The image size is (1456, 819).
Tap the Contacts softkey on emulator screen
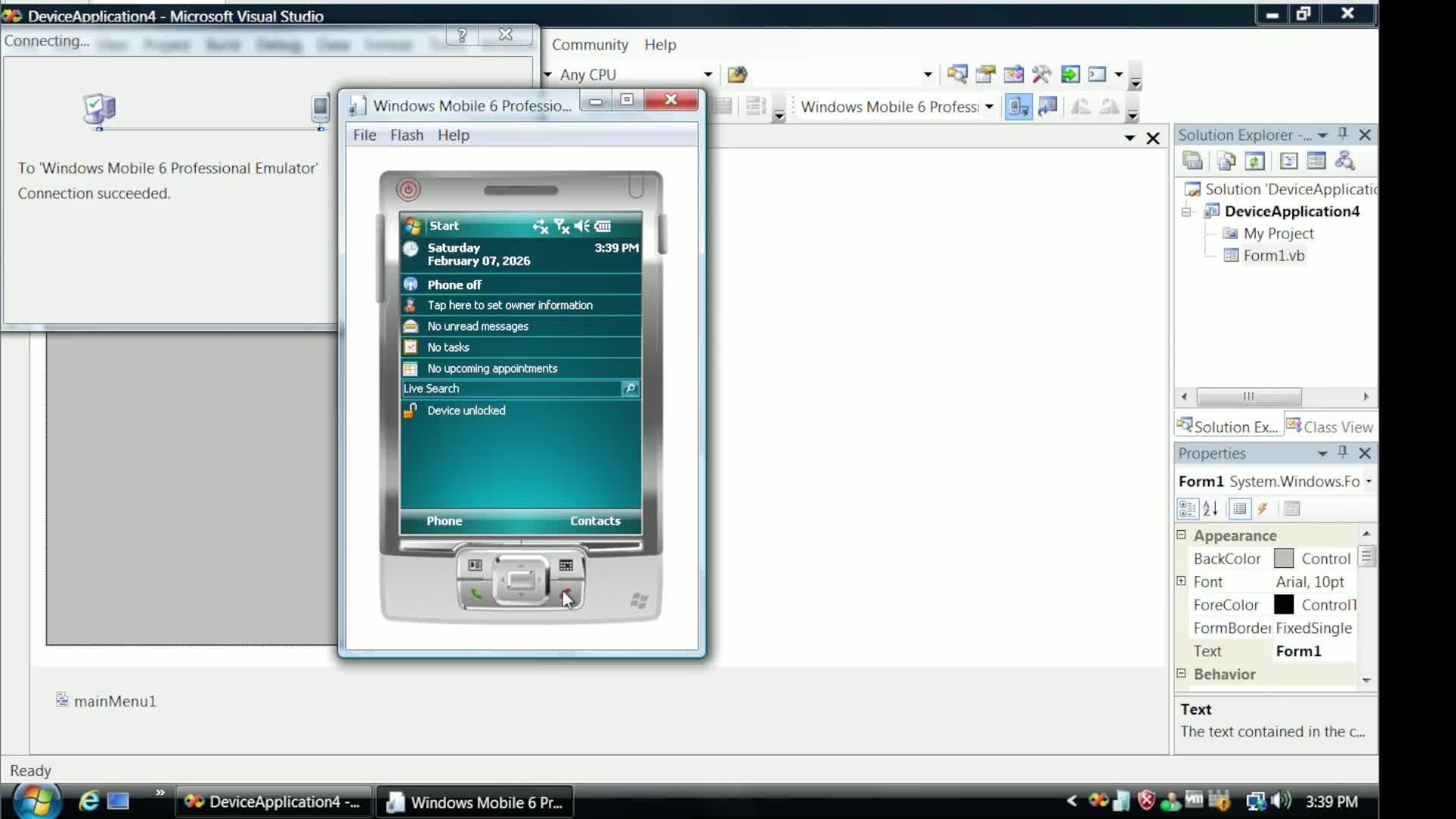coord(595,521)
